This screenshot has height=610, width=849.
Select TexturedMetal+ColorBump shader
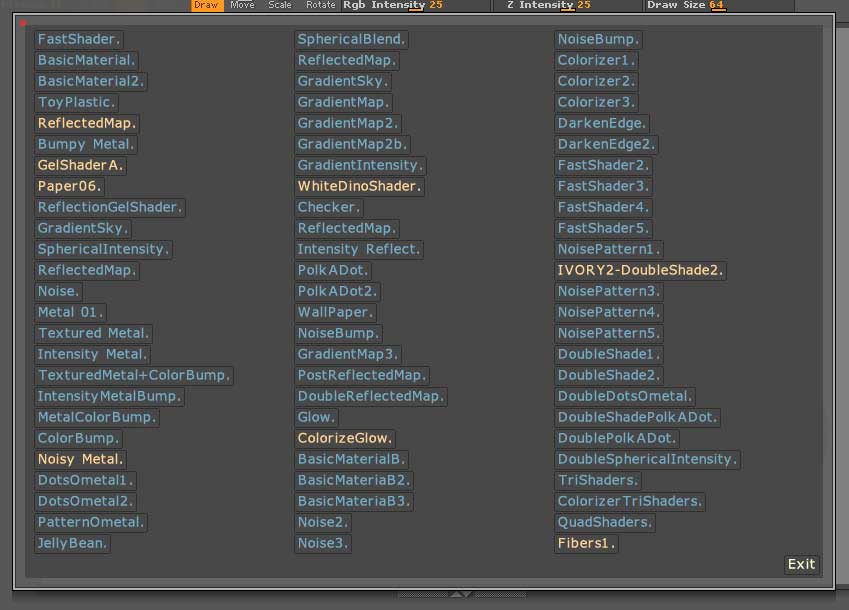tap(134, 376)
